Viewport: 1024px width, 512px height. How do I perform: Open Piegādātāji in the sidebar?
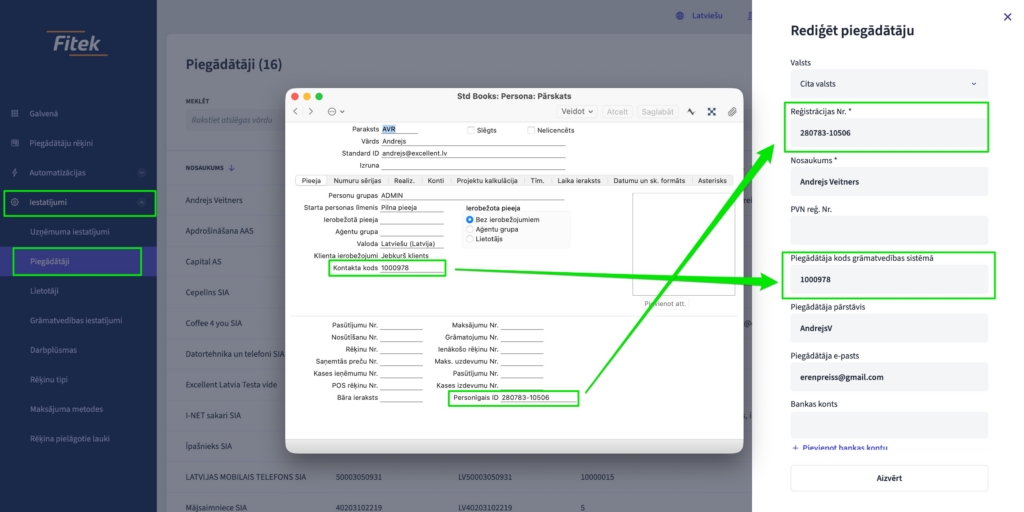50,262
